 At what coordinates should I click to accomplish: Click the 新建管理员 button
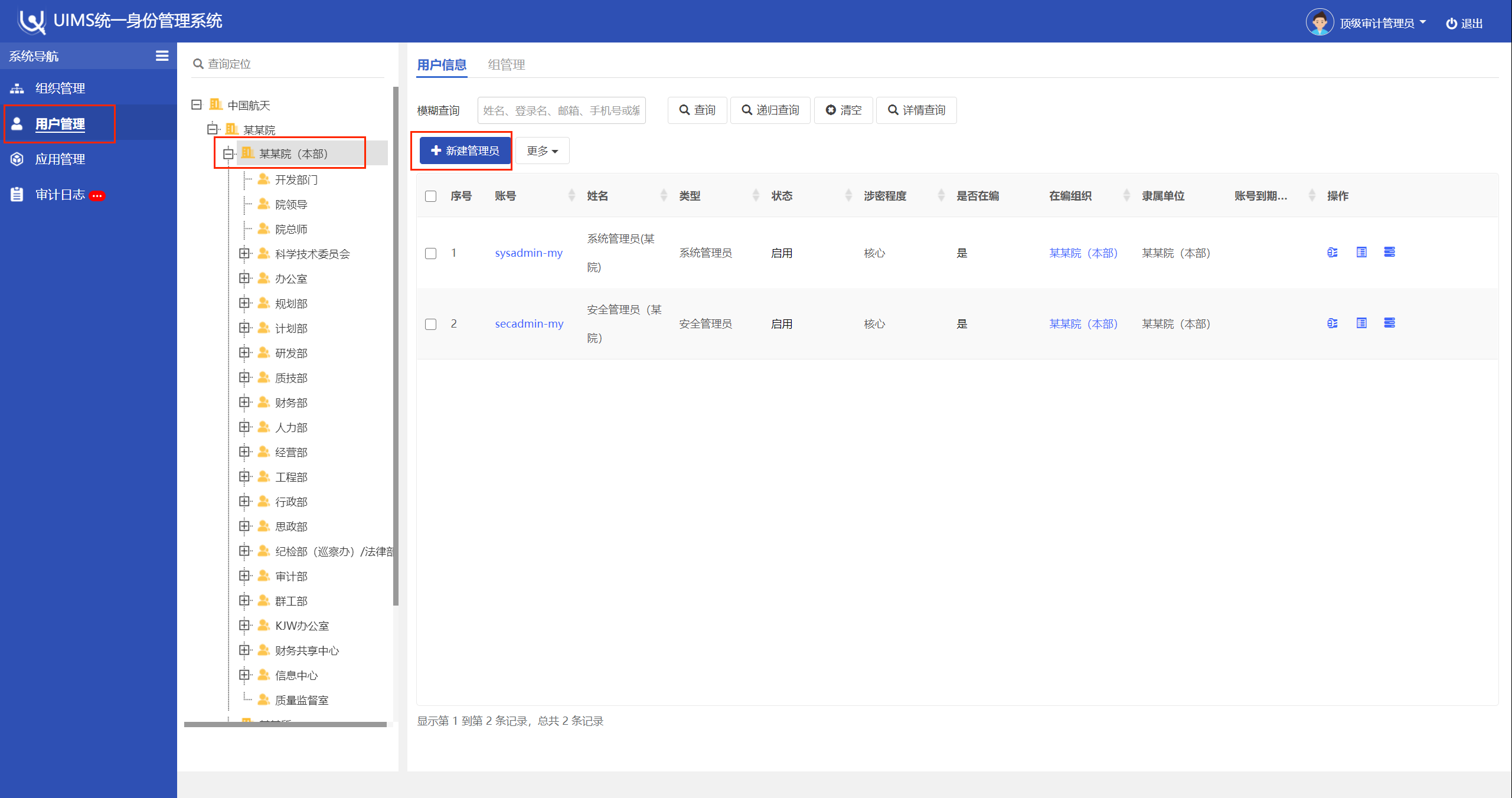465,151
